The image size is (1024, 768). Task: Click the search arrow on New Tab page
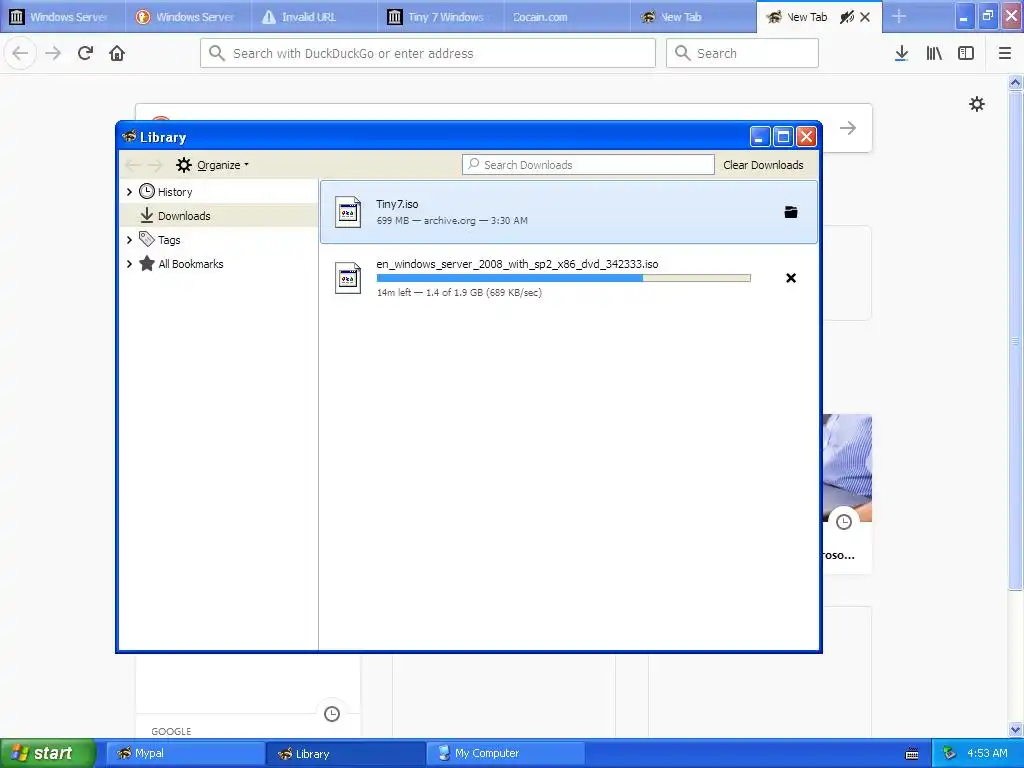click(848, 128)
